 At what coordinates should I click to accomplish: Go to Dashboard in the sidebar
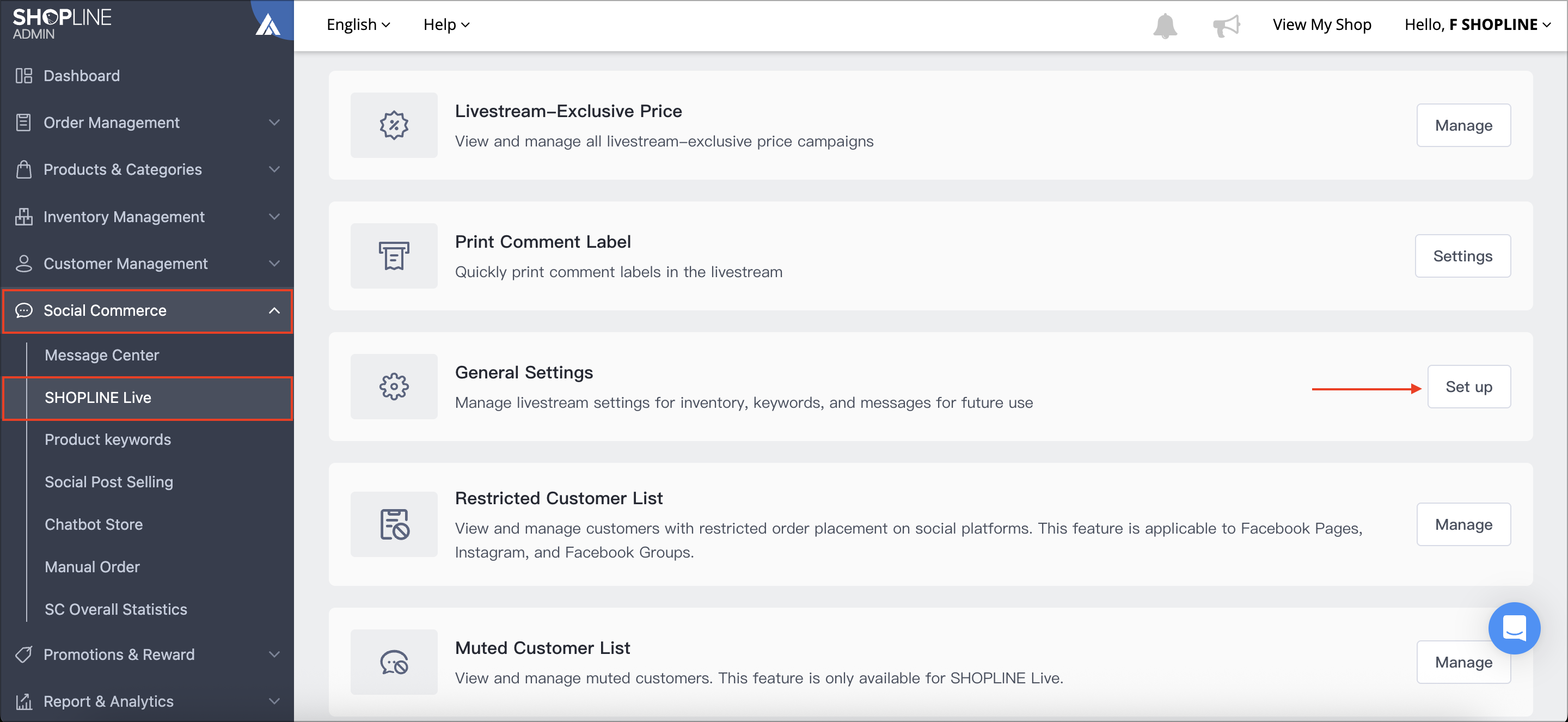tap(82, 76)
